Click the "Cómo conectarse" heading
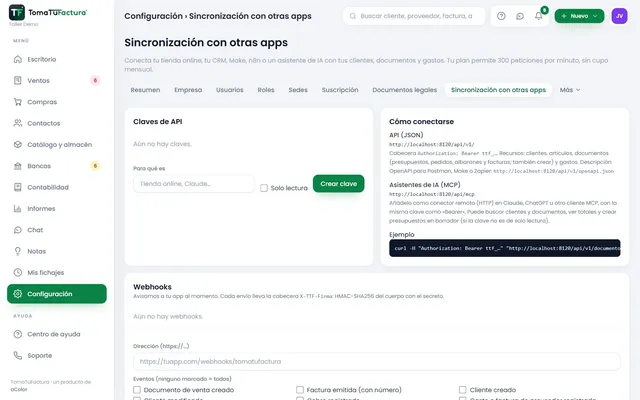This screenshot has width=640, height=400. point(421,122)
